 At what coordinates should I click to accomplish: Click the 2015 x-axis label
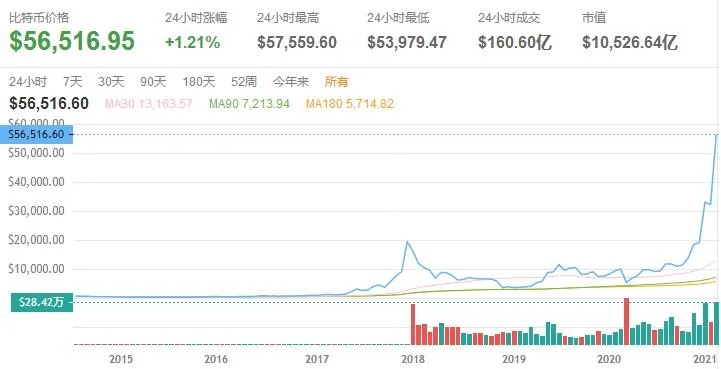[121, 359]
